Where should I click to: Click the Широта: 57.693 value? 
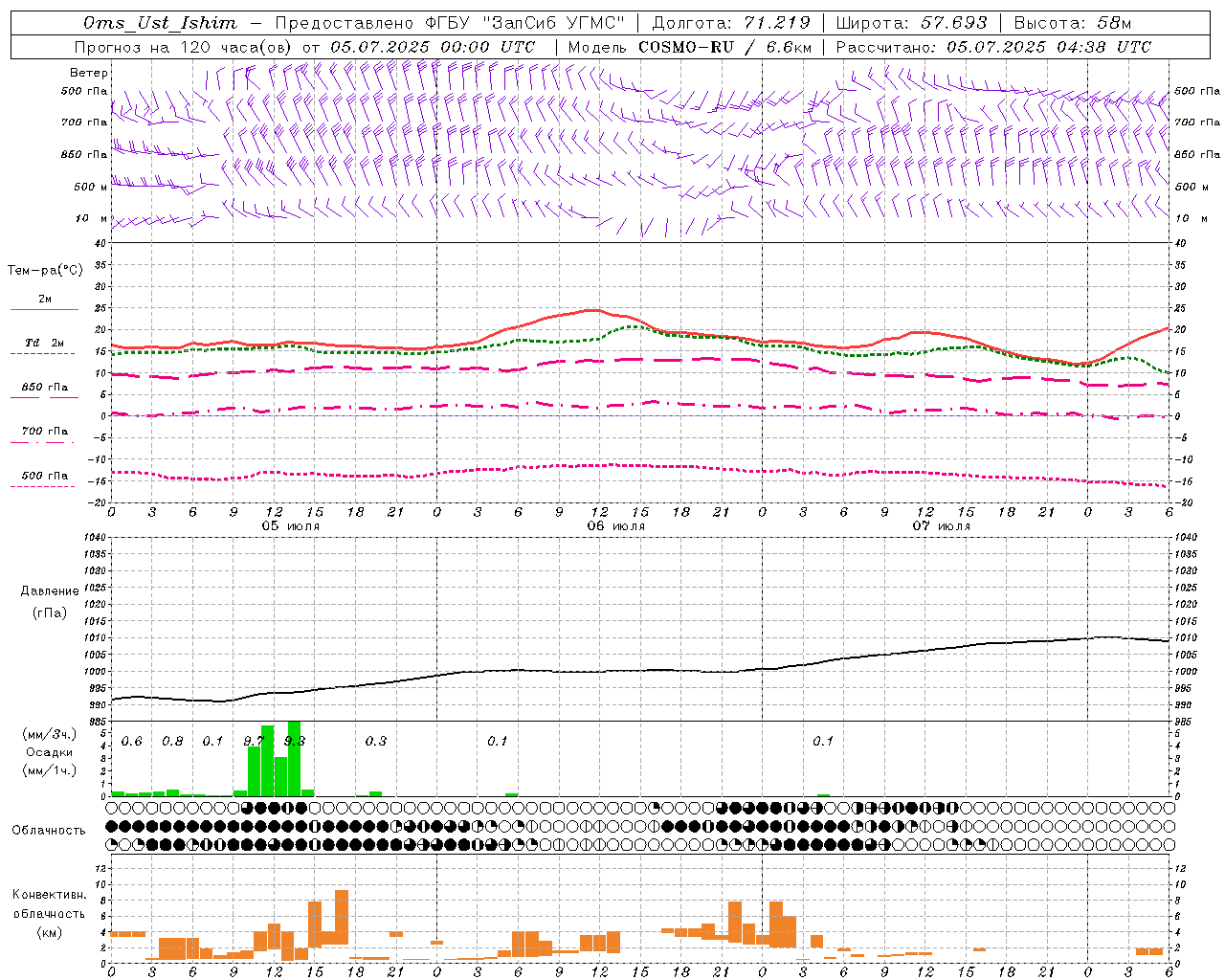911,23
